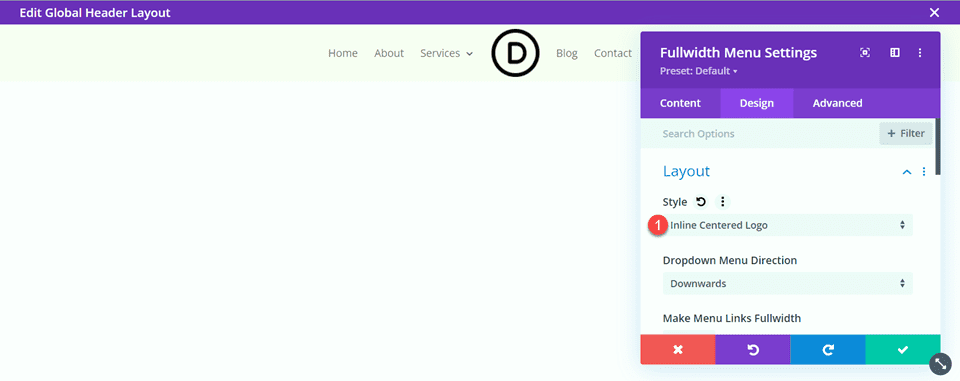Click the Blog menu link
Viewport: 960px width, 381px height.
point(567,53)
